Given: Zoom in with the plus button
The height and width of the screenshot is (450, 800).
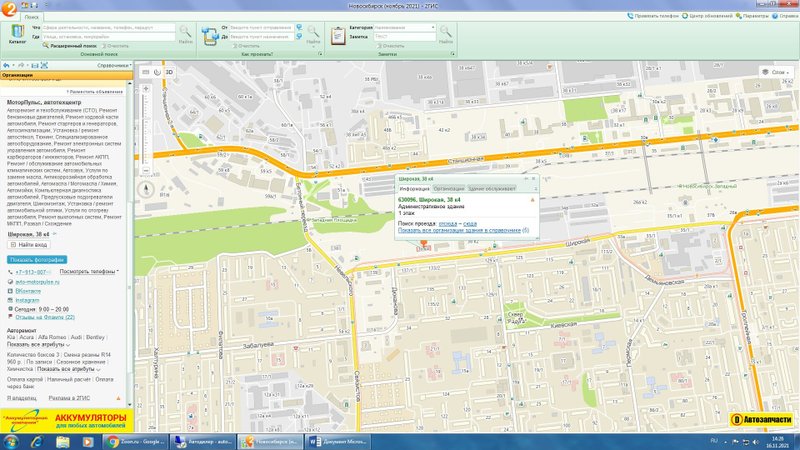Looking at the screenshot, I should click(x=146, y=89).
